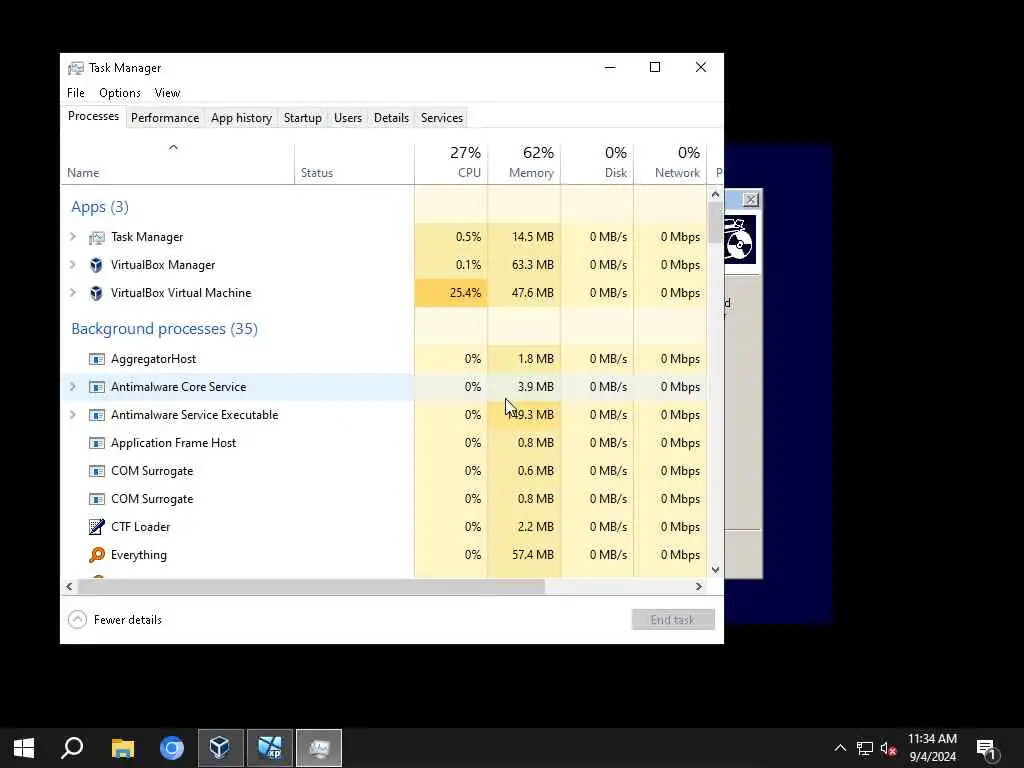Click the horizontal scrollbar thumb

[x=312, y=586]
